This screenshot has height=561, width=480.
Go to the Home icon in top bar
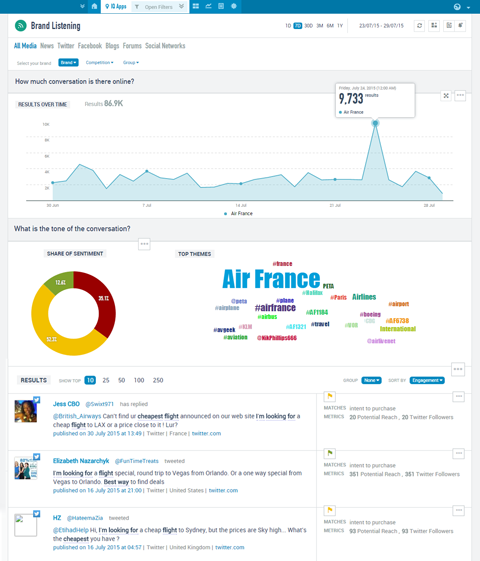tap(94, 6)
